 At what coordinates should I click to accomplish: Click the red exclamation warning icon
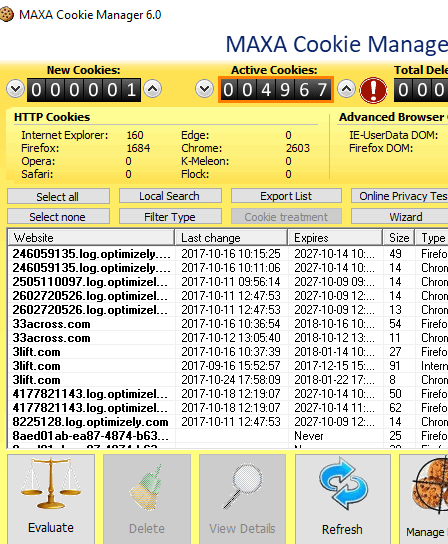(x=373, y=90)
